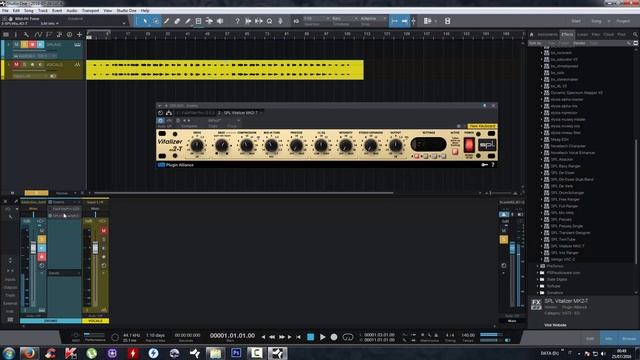Click the sidechain routing icon in plugin header
This screenshot has width=640, height=360.
(x=169, y=113)
